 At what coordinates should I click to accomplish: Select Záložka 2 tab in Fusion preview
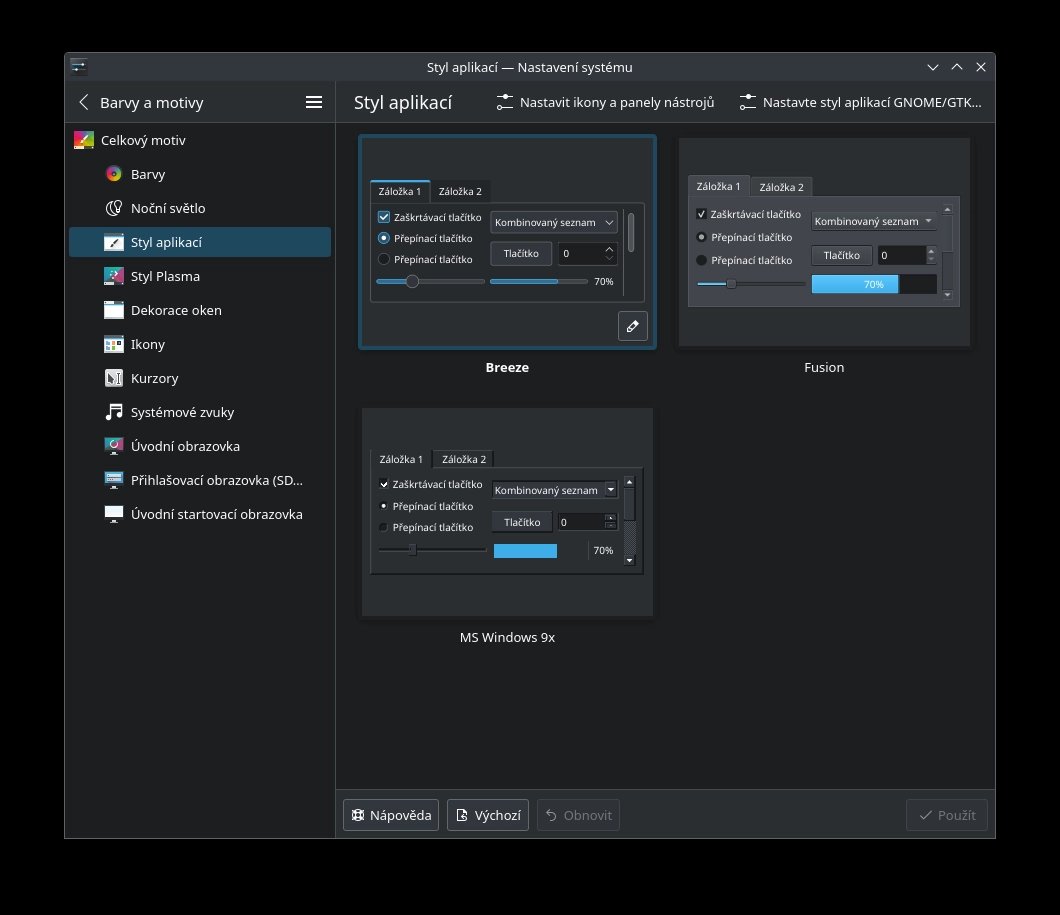pos(781,187)
